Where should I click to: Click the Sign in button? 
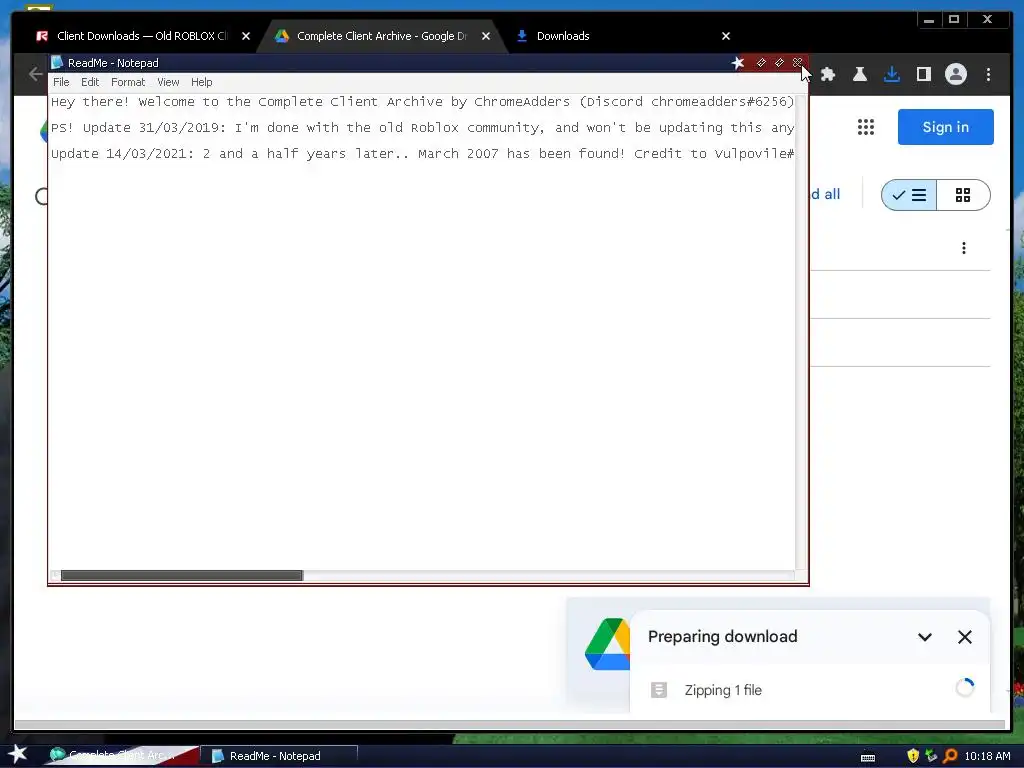[945, 127]
